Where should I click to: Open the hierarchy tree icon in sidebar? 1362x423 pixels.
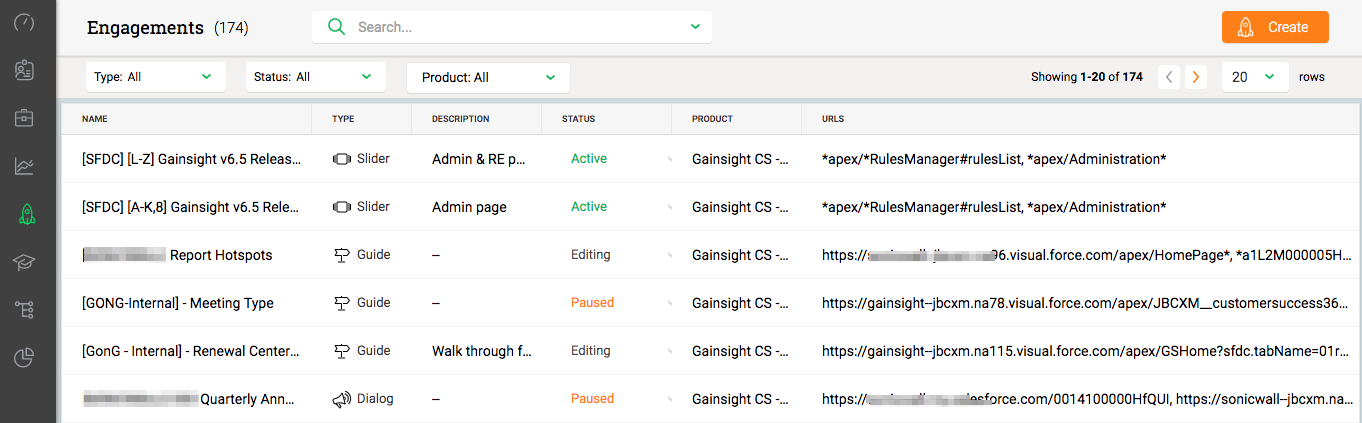coord(25,310)
